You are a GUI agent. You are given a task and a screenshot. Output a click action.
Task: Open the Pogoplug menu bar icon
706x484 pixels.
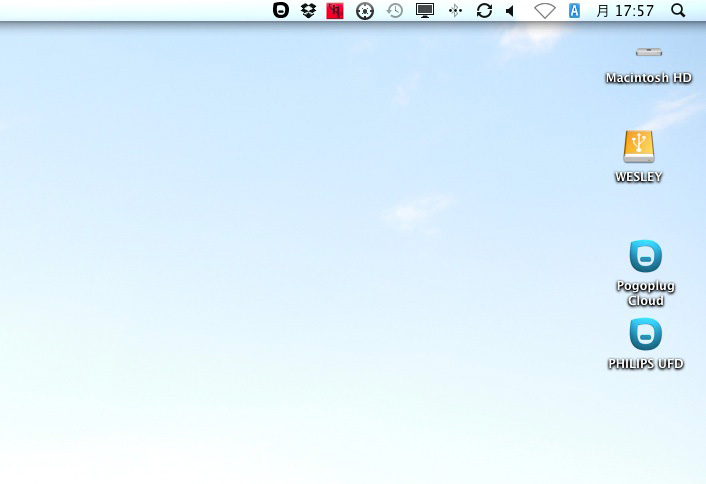click(281, 10)
